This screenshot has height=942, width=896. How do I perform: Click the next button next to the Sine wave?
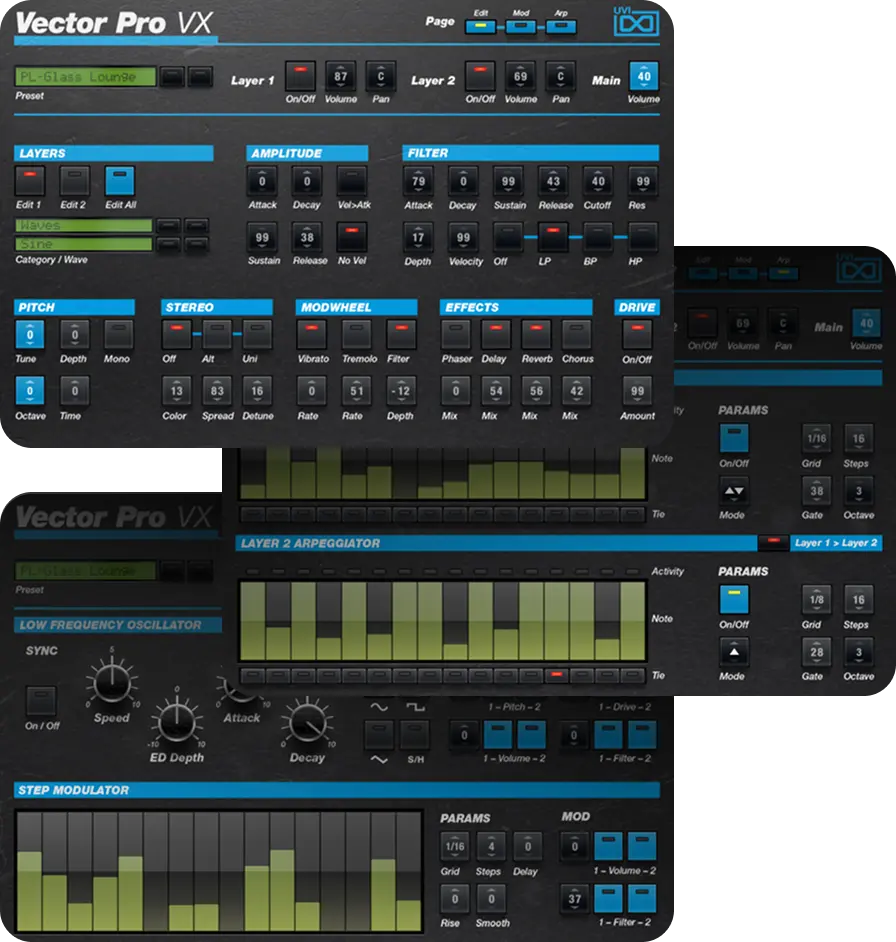tap(197, 244)
